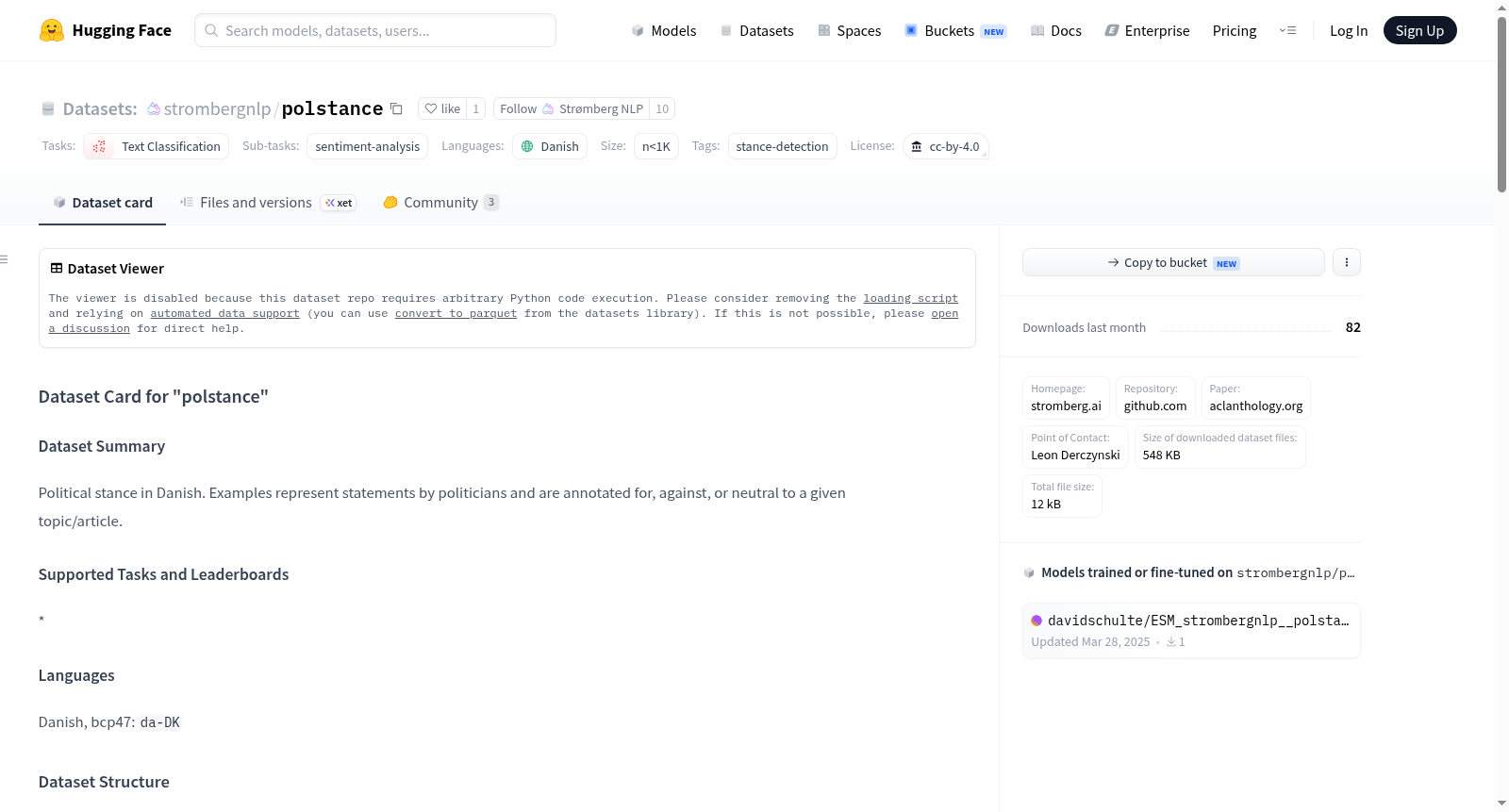Open the stromberg.ai homepage link
The width and height of the screenshot is (1509, 812).
click(x=1066, y=397)
